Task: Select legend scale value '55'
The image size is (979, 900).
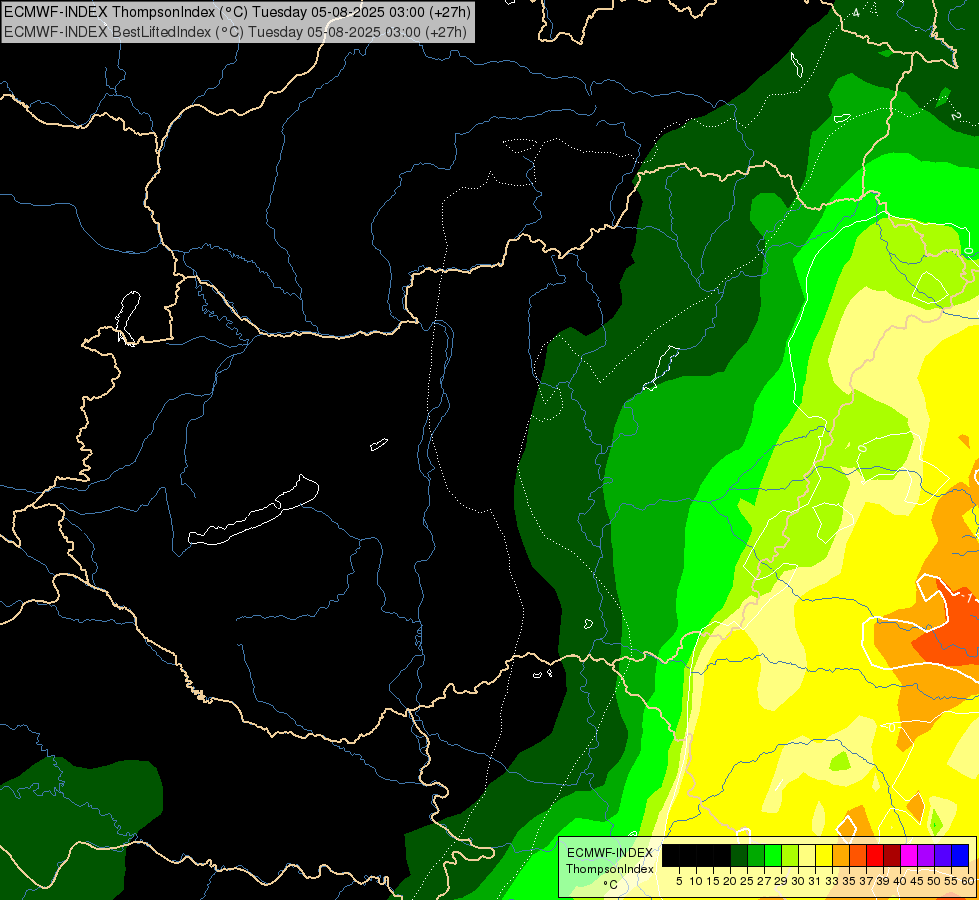Action: pyautogui.click(x=950, y=881)
